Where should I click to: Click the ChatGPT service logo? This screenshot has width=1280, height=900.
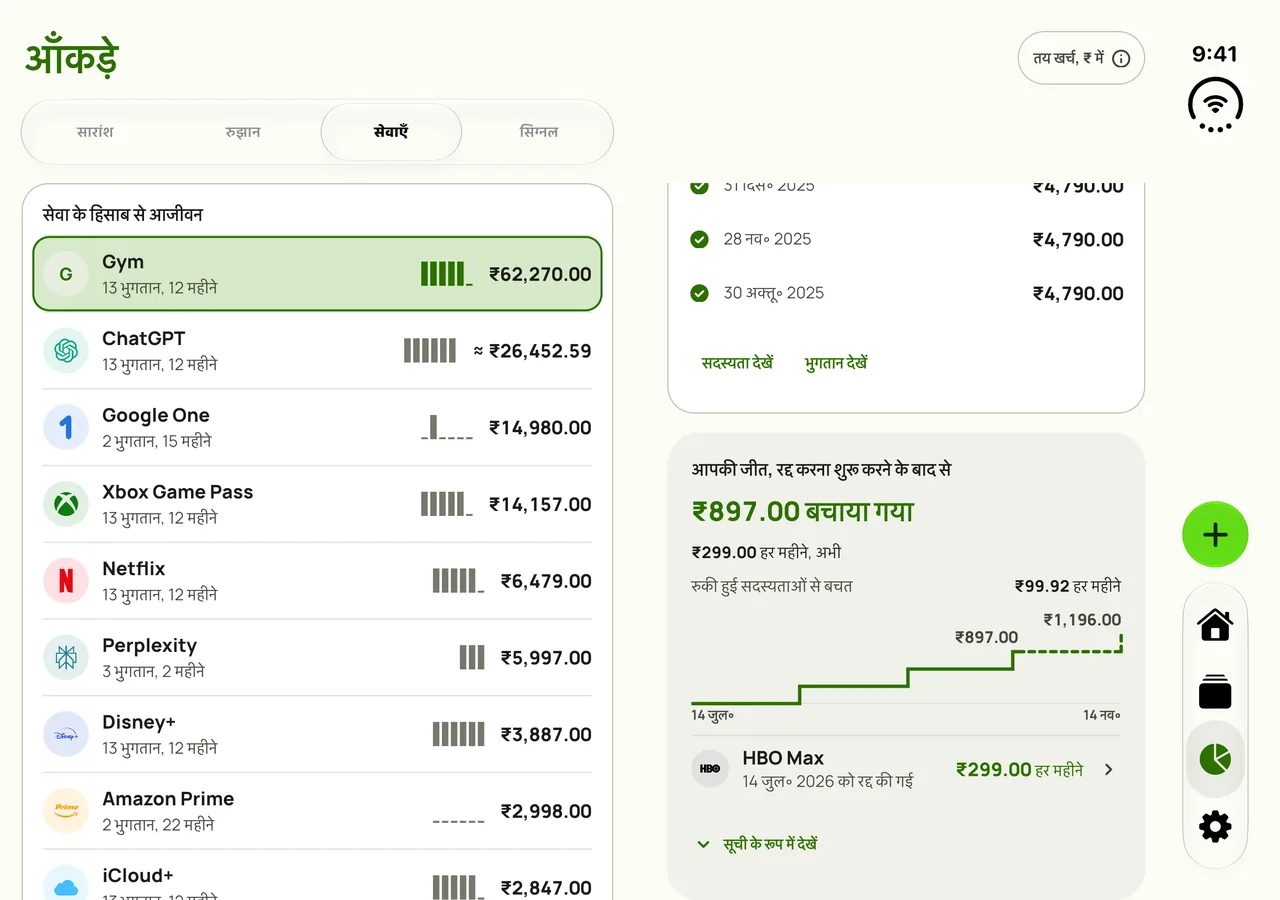(66, 351)
